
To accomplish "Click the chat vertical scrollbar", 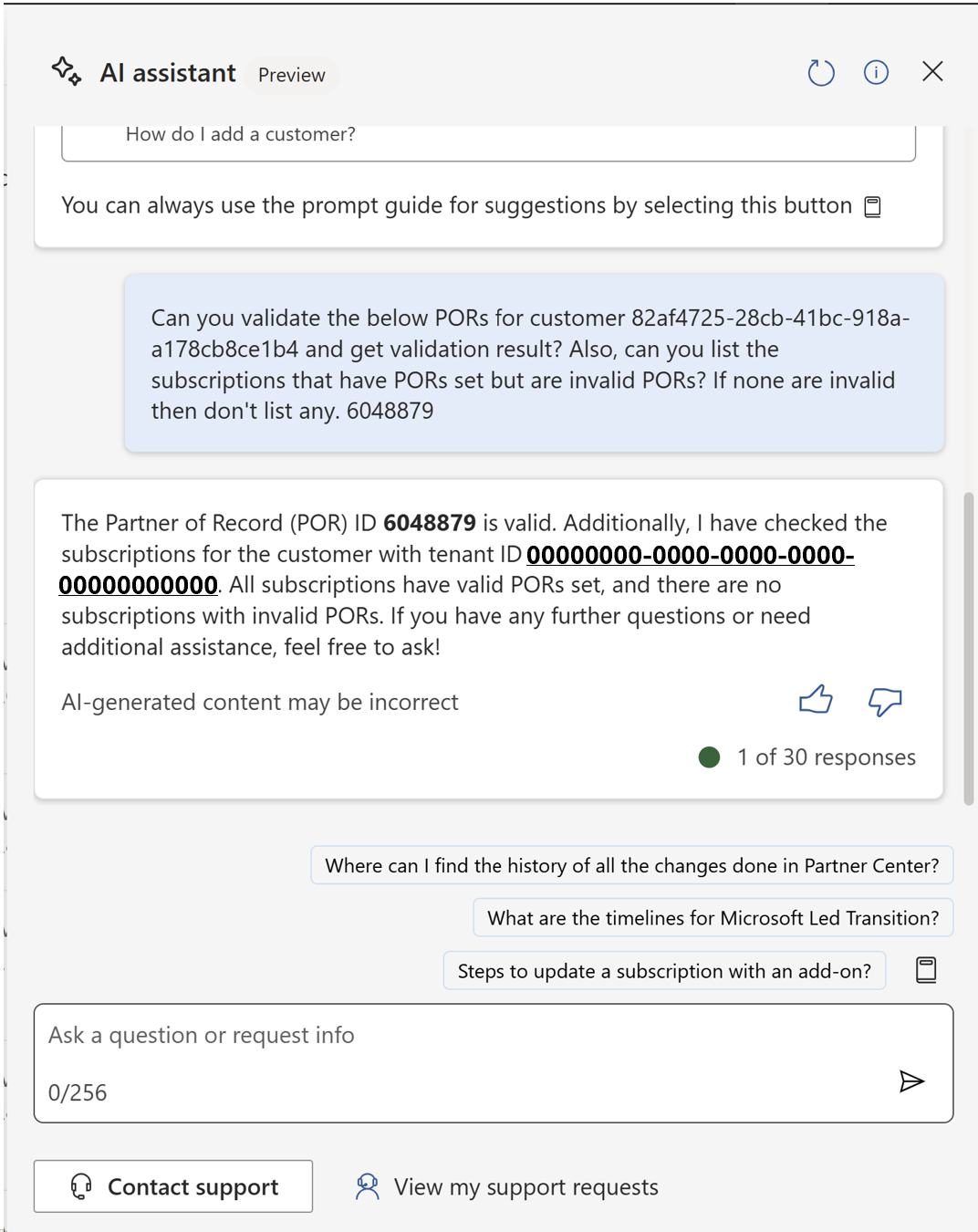I will (x=969, y=648).
